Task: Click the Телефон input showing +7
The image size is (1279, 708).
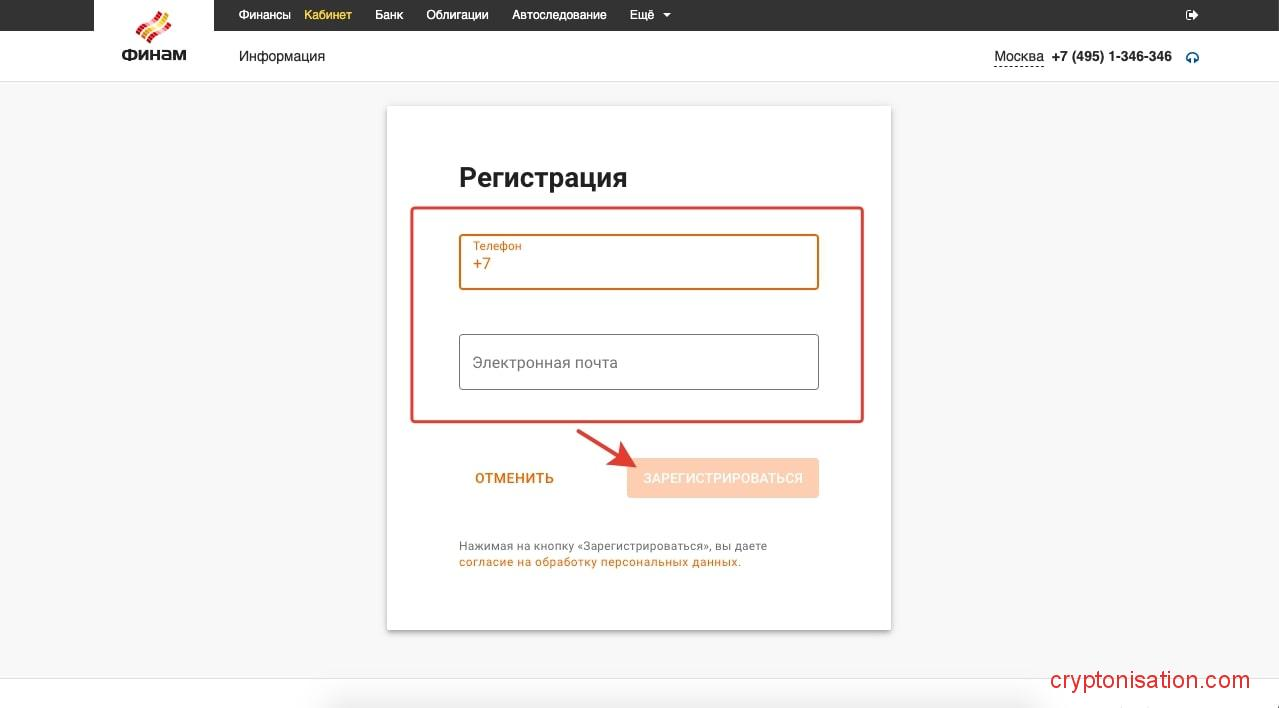Action: 638,262
